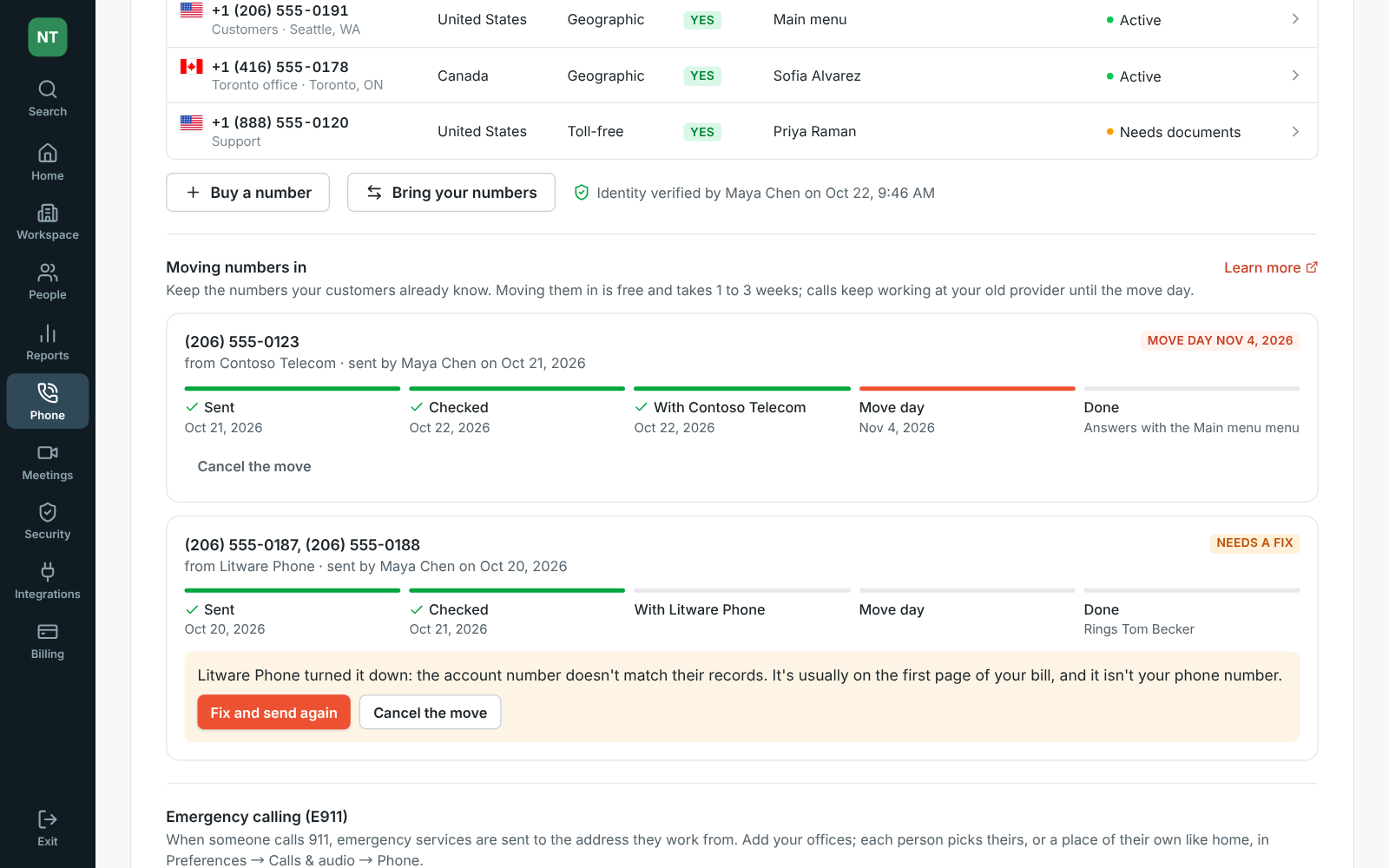
Task: Cancel the move for (206) 555-0123
Action: 254,466
